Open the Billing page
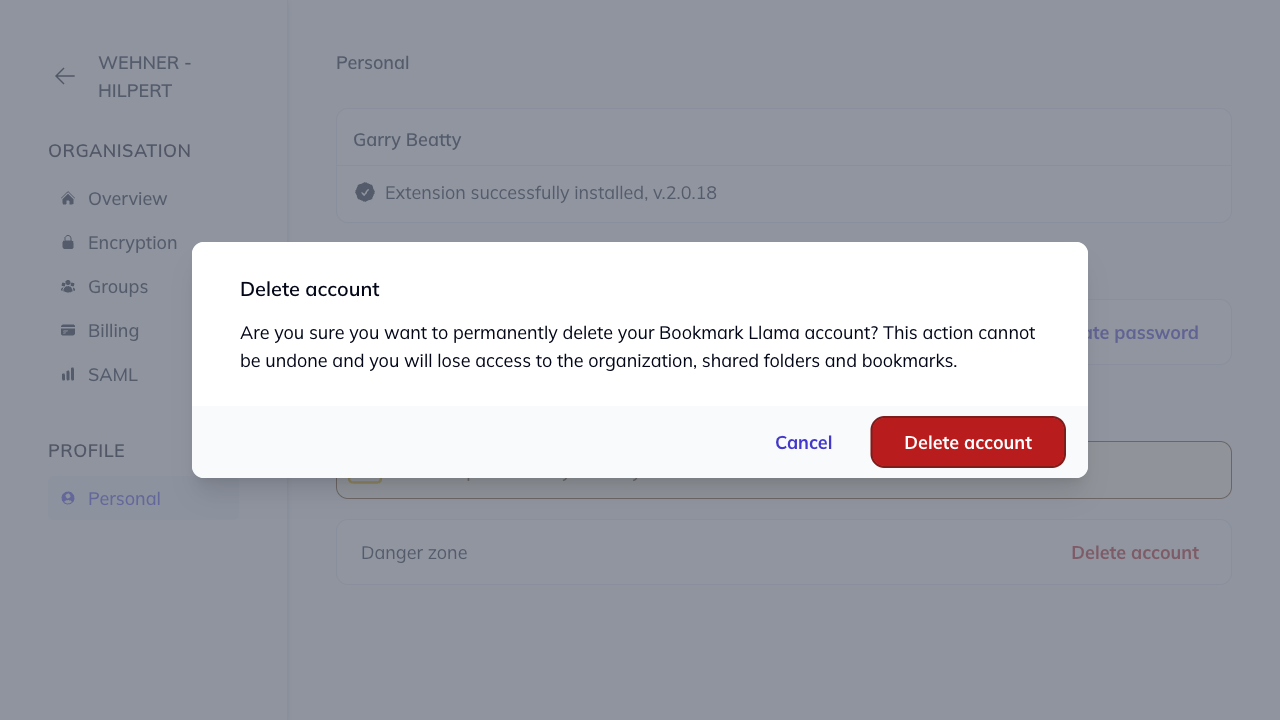The height and width of the screenshot is (720, 1280). 113,330
